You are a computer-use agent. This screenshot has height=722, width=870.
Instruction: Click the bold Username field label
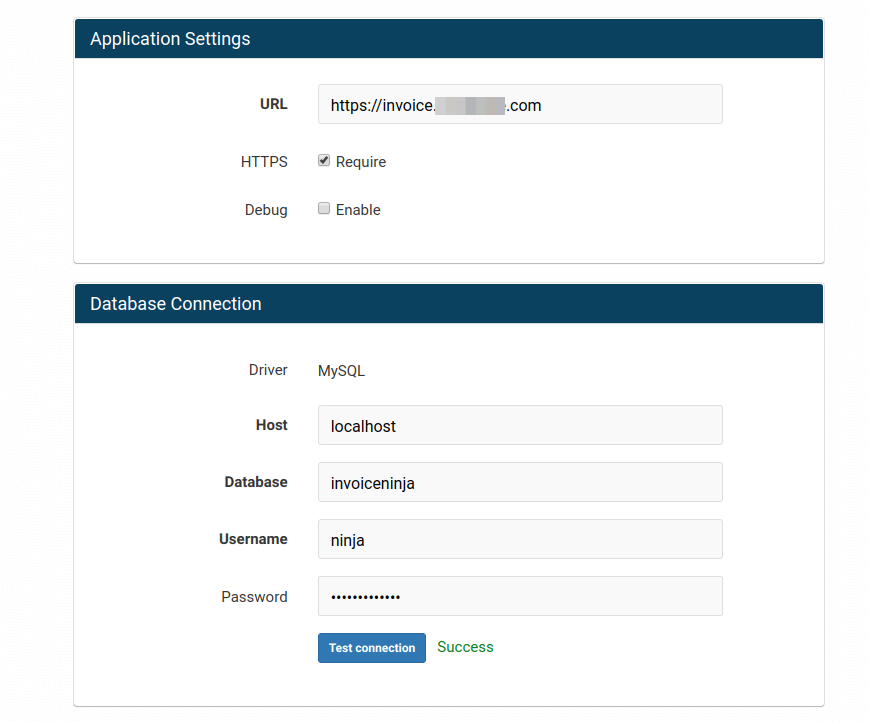coord(253,539)
